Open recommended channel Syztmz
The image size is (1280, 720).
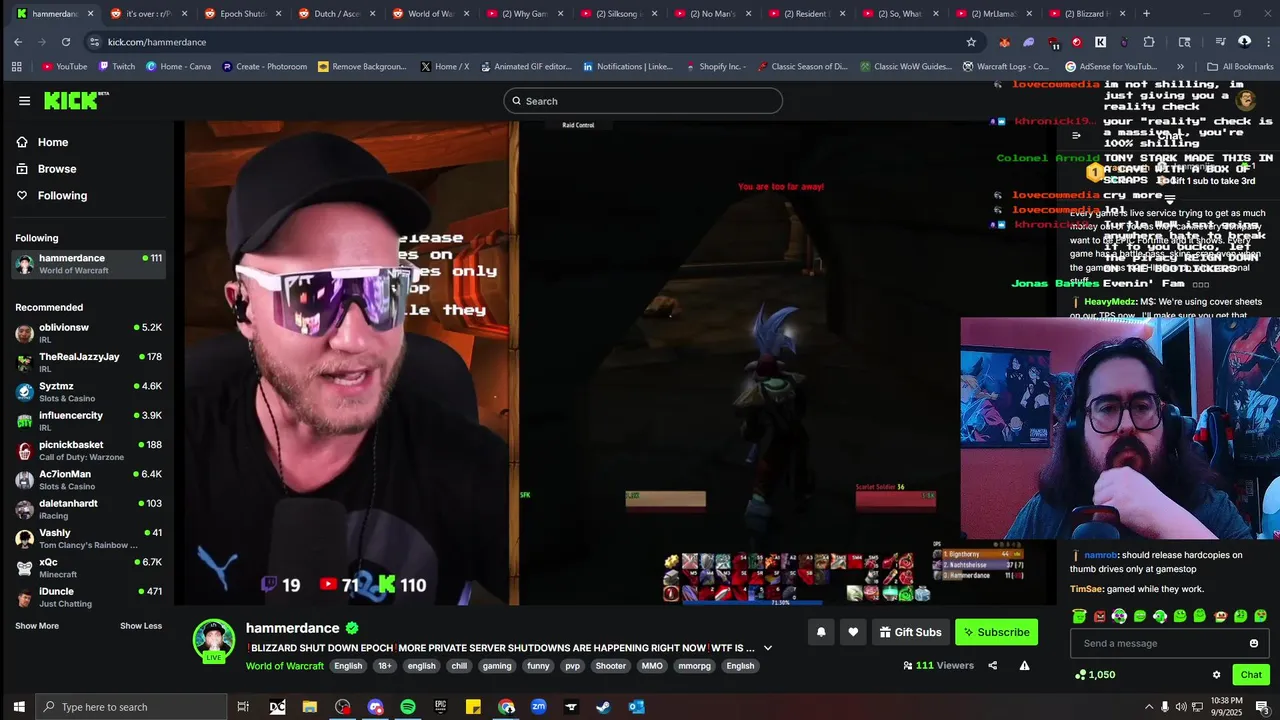[x=88, y=391]
